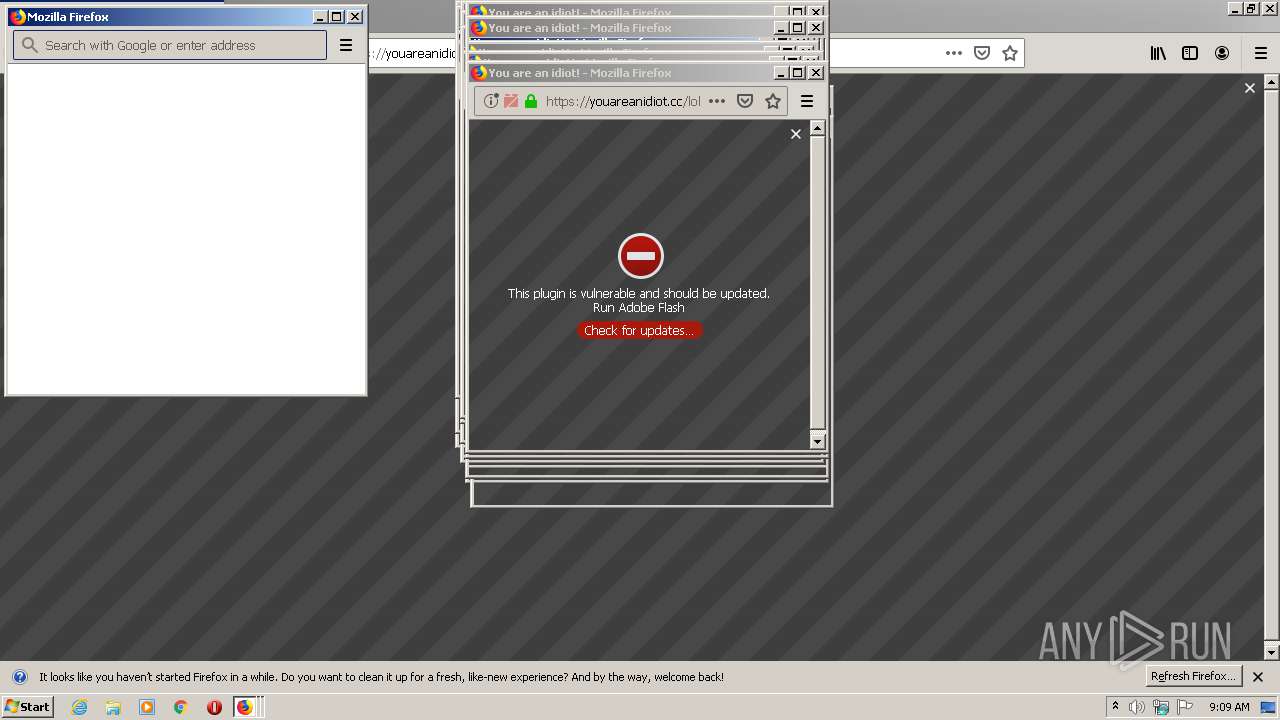Select the youareanidiot.cc/lol URL text in the popup
Screen dimensions: 1280x720
pyautogui.click(x=623, y=101)
